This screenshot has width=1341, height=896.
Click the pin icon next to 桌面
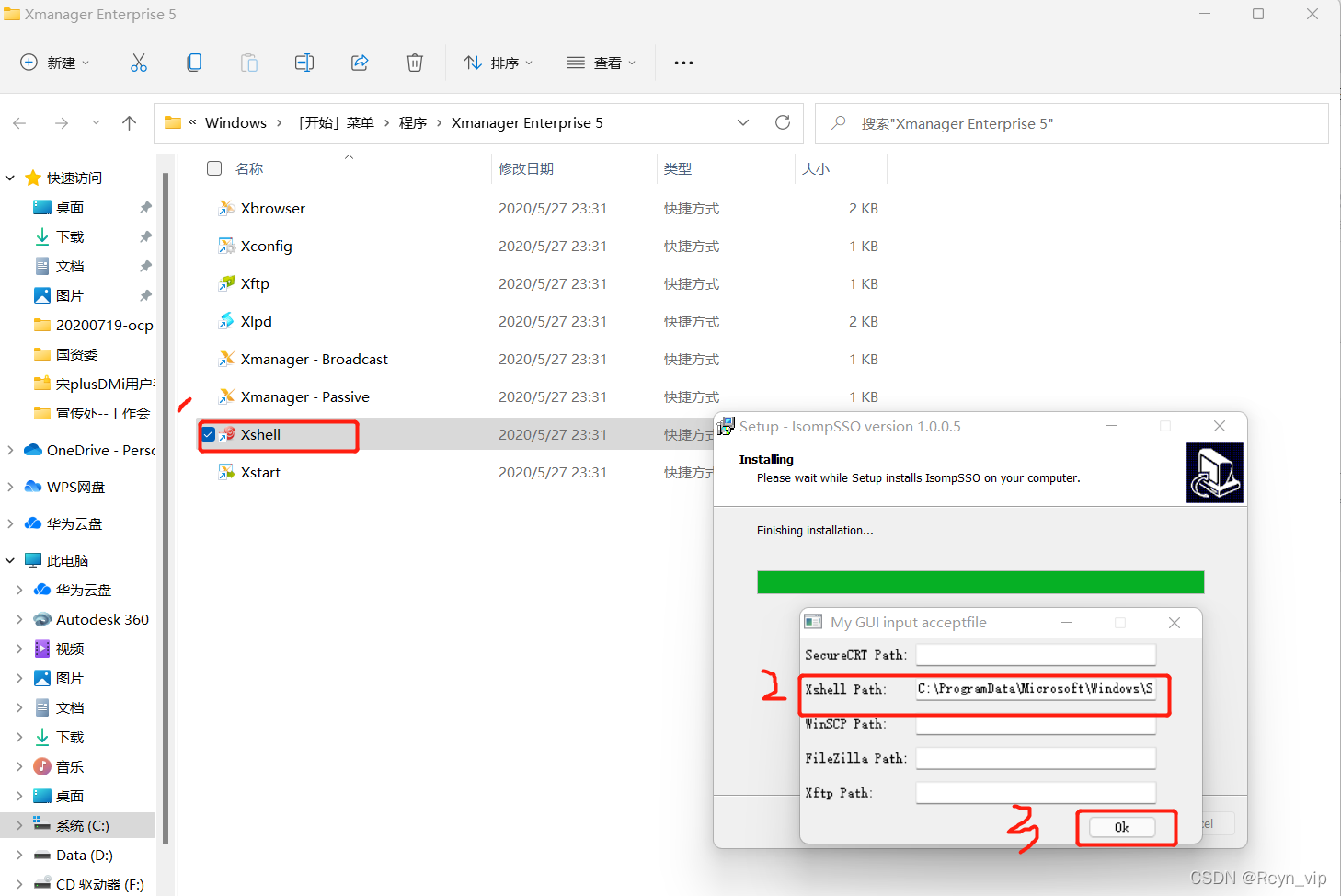[145, 207]
